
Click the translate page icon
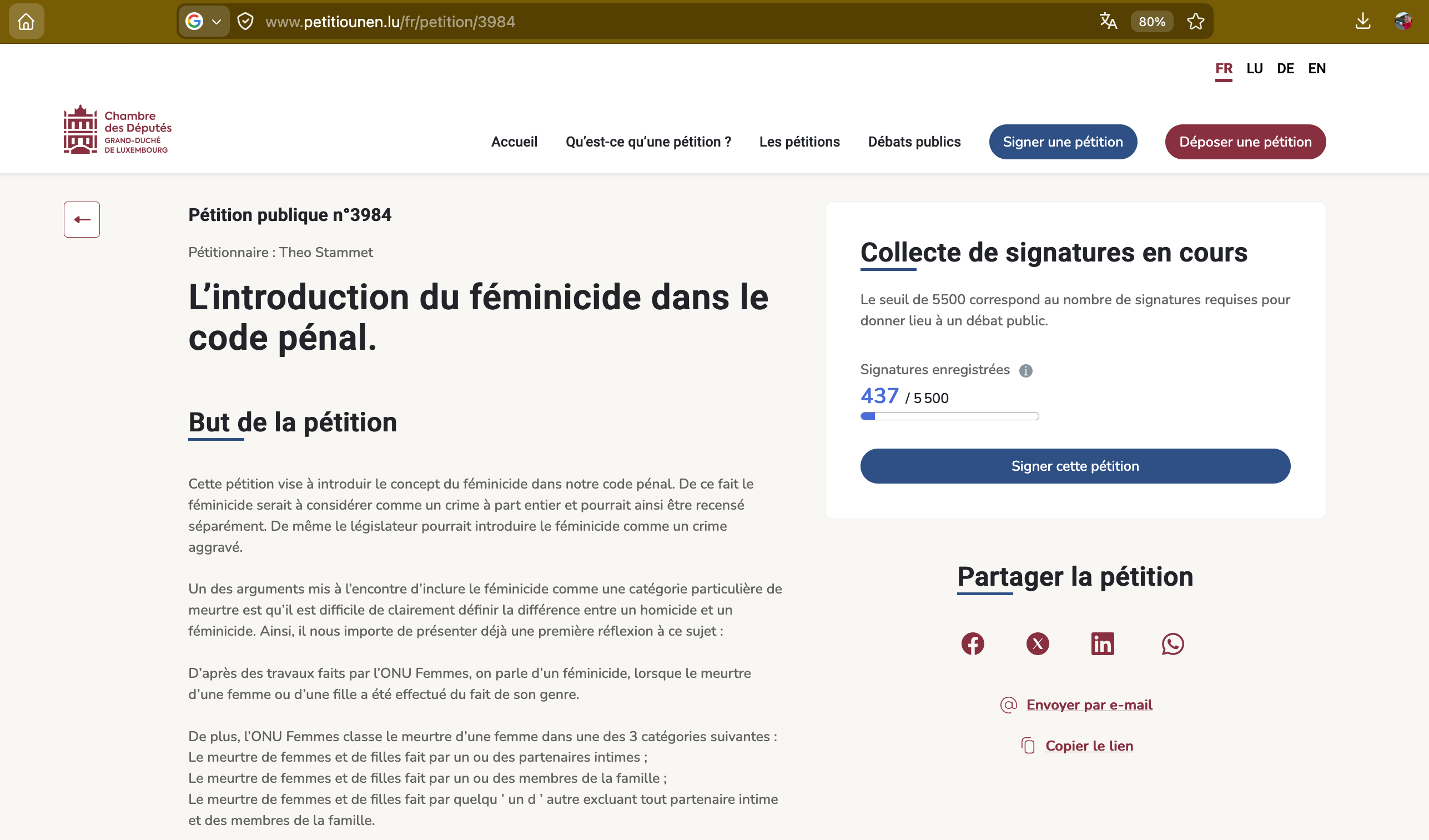tap(1108, 22)
